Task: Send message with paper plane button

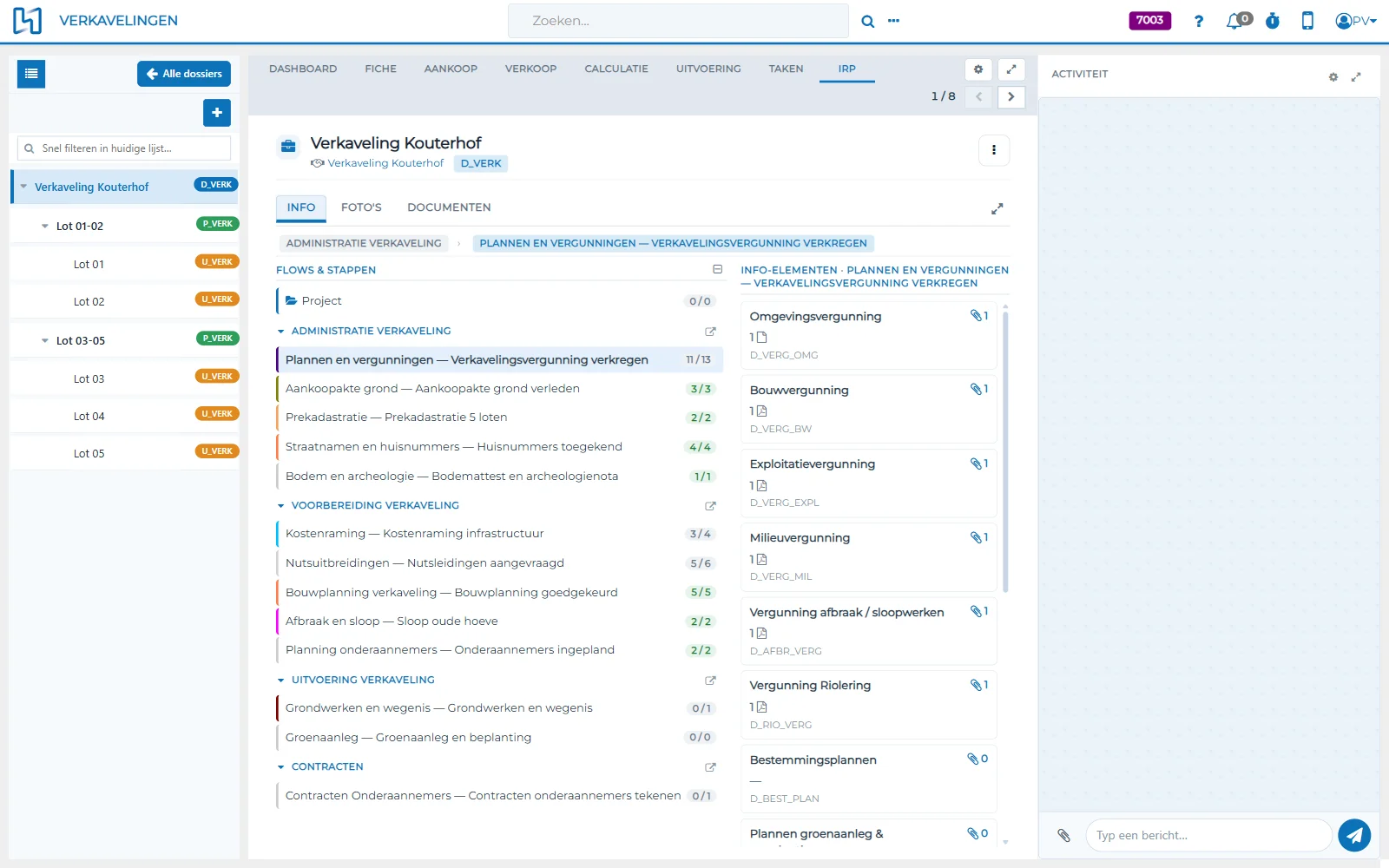Action: tap(1354, 835)
